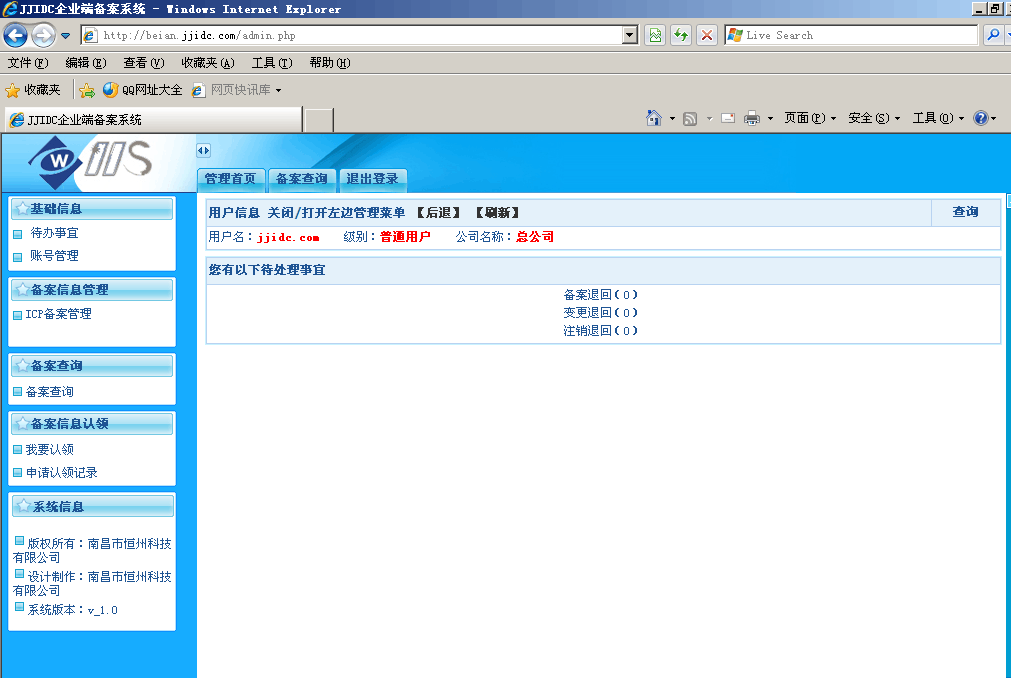The height and width of the screenshot is (678, 1011).
Task: Expand the 工具 (Tools) command bar dropdown
Action: (x=937, y=118)
